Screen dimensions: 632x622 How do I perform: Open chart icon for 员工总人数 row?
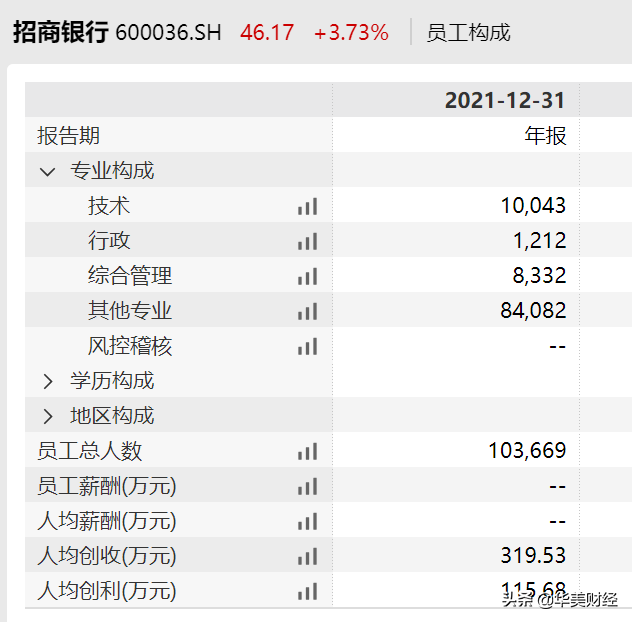click(x=308, y=451)
